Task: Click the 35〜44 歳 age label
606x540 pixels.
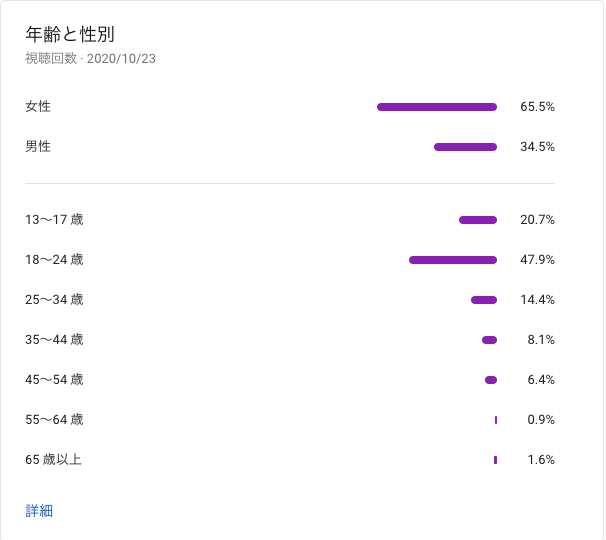Action: pos(54,339)
